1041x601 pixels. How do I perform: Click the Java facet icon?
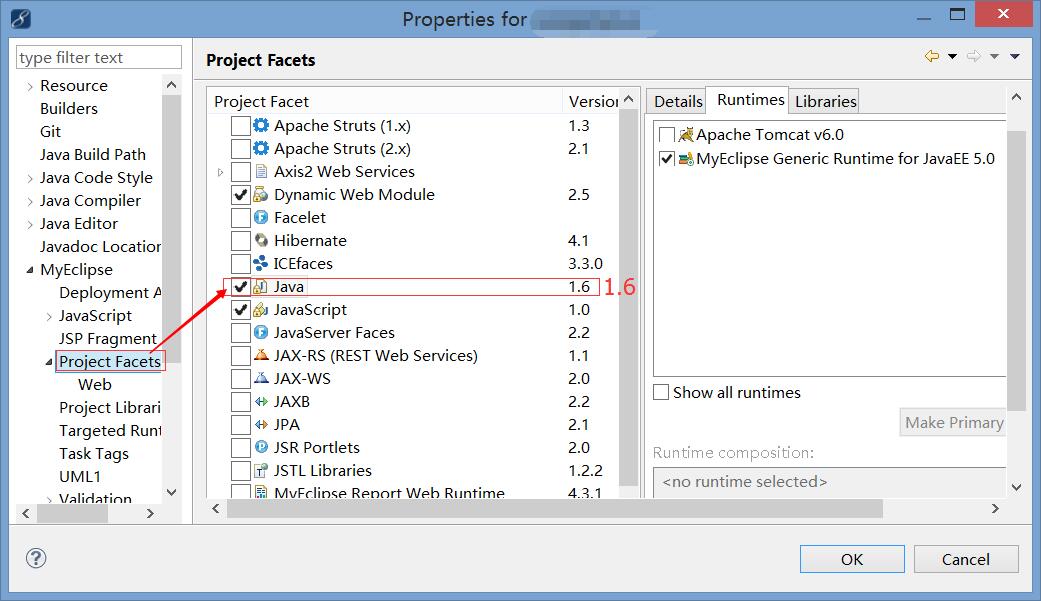pyautogui.click(x=261, y=287)
